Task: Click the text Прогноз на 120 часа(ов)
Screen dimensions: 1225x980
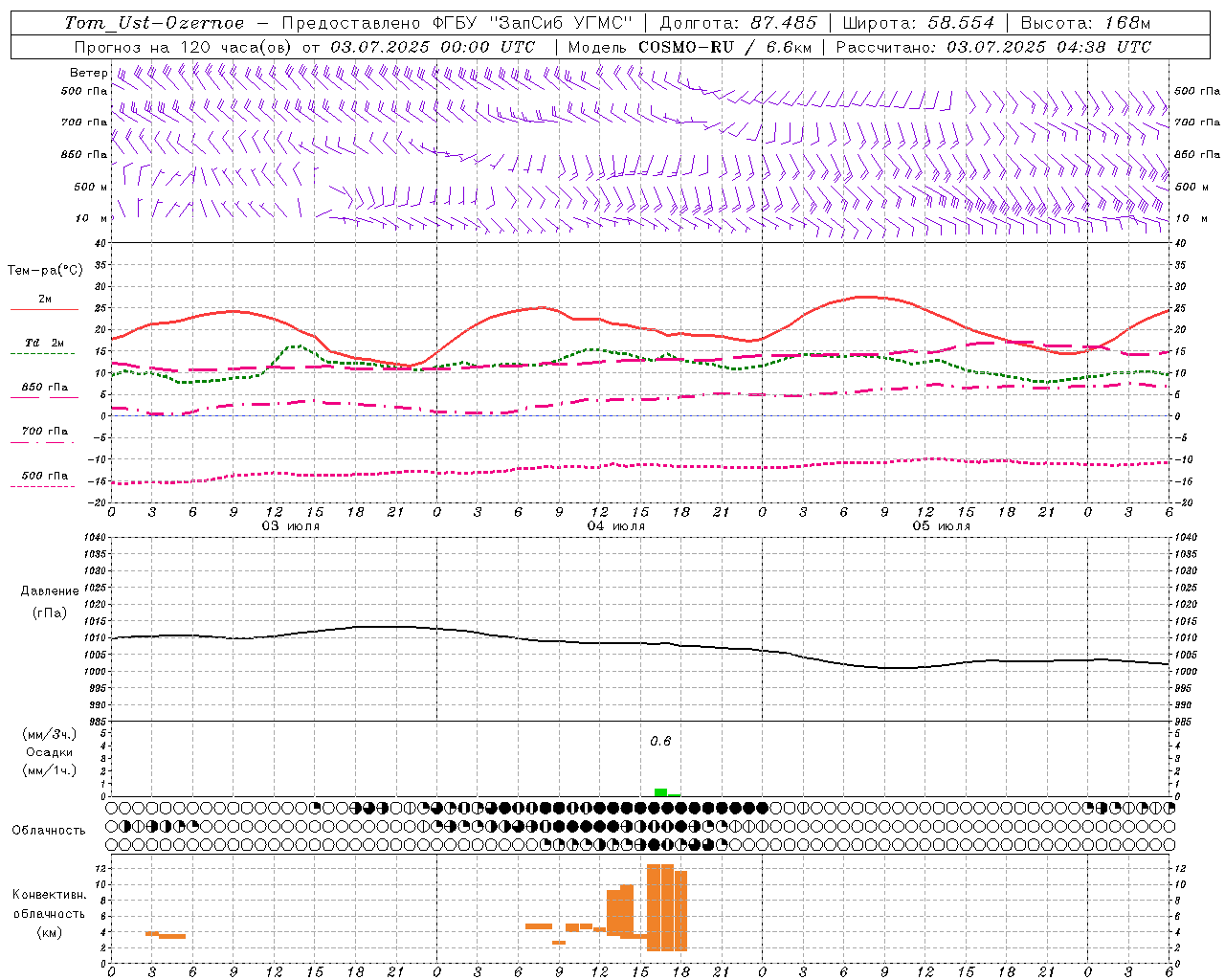Action: click(x=185, y=47)
